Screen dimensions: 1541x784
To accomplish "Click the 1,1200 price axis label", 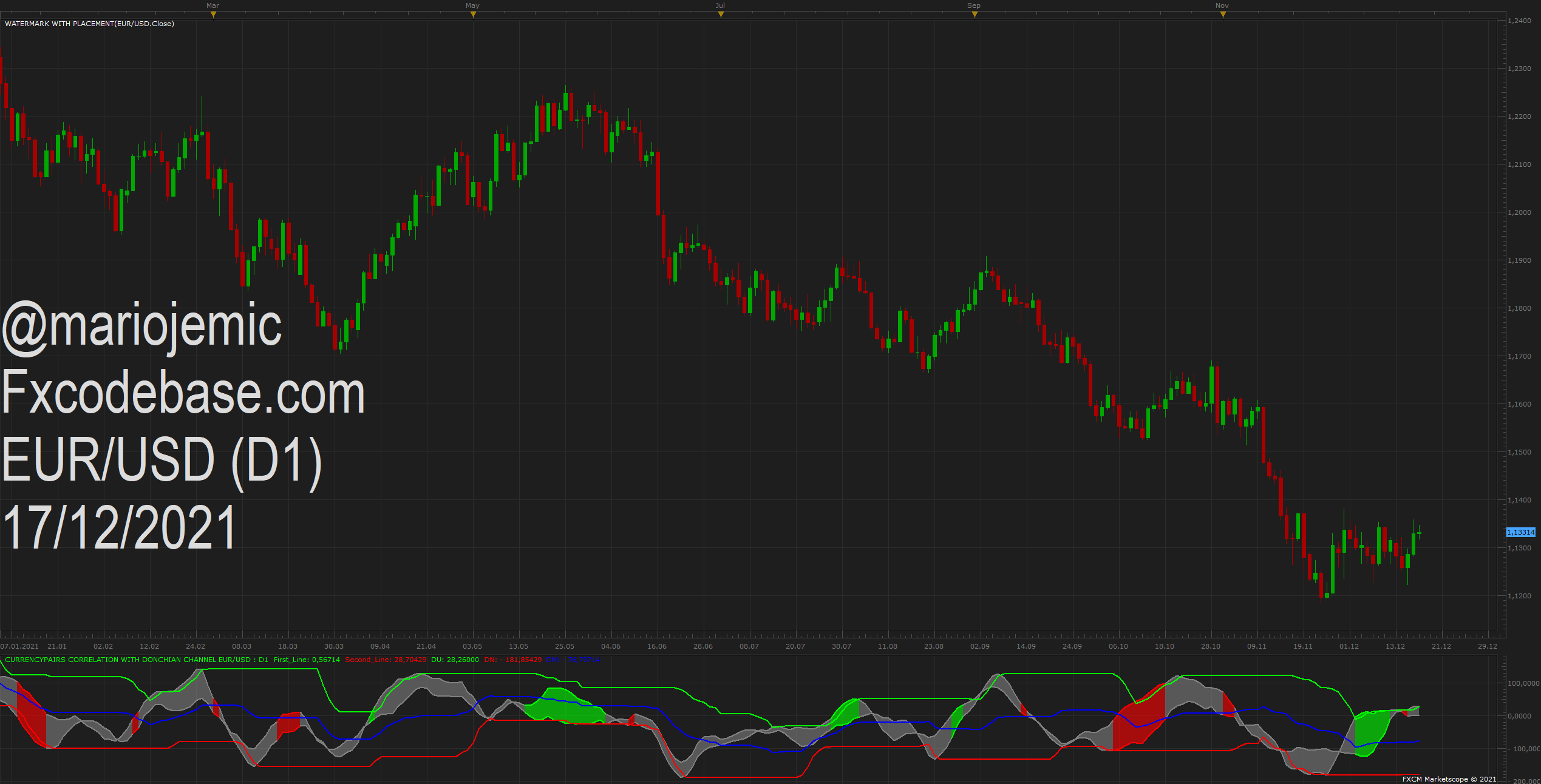I will coord(1520,596).
